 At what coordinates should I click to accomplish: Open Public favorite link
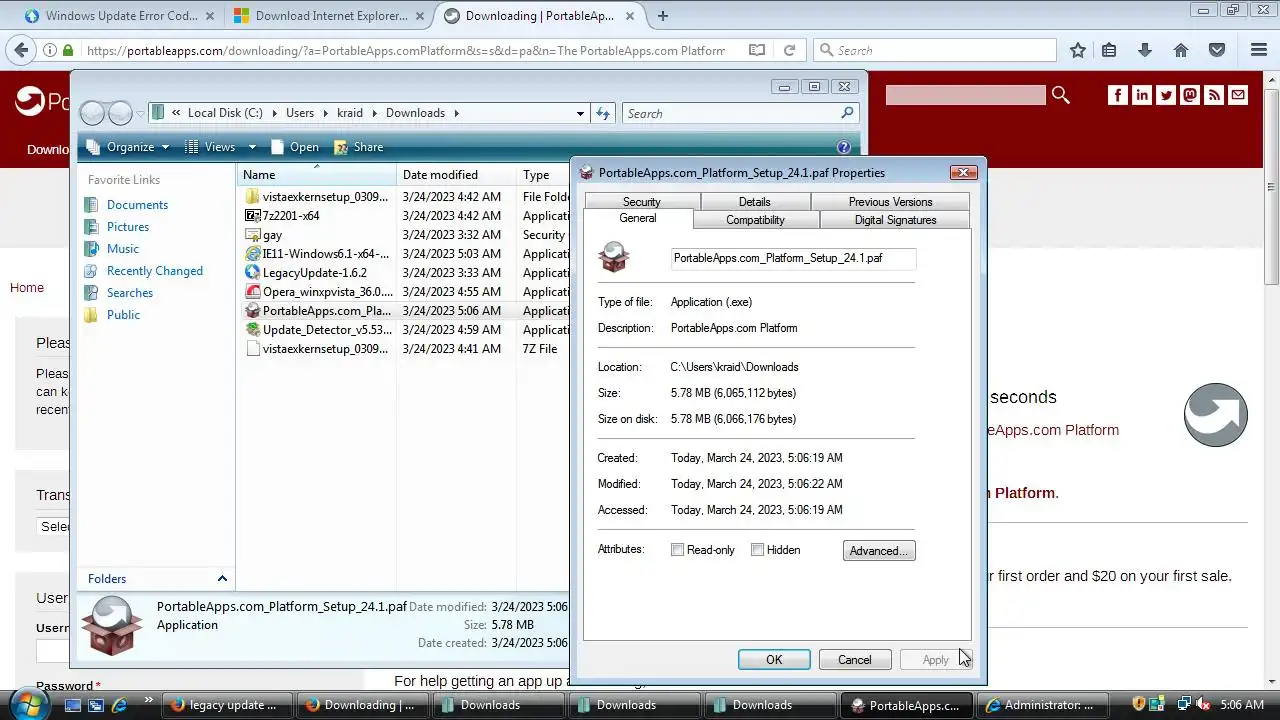(x=123, y=315)
